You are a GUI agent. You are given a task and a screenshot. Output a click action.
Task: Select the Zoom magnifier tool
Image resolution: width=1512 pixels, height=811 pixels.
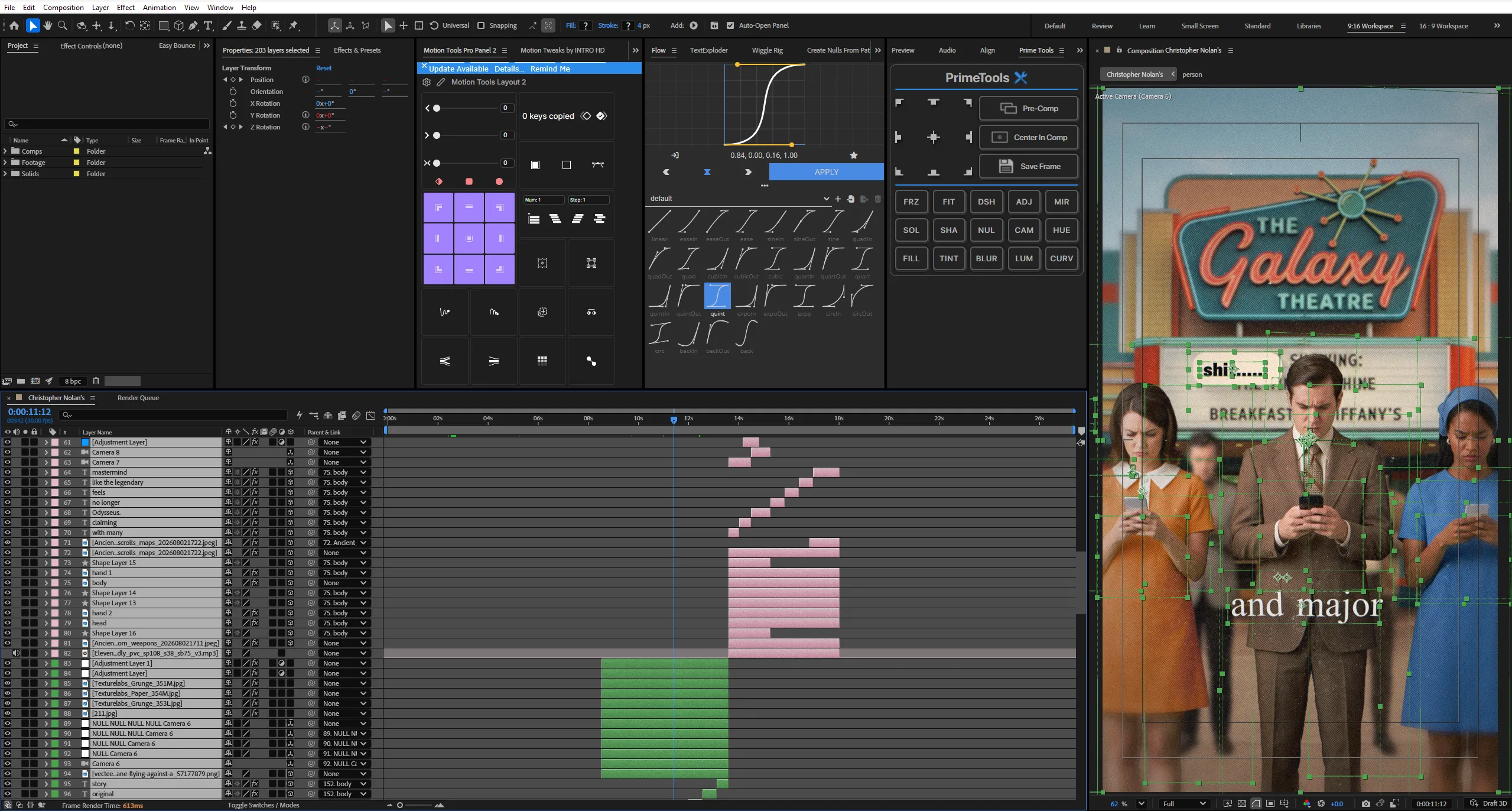63,25
